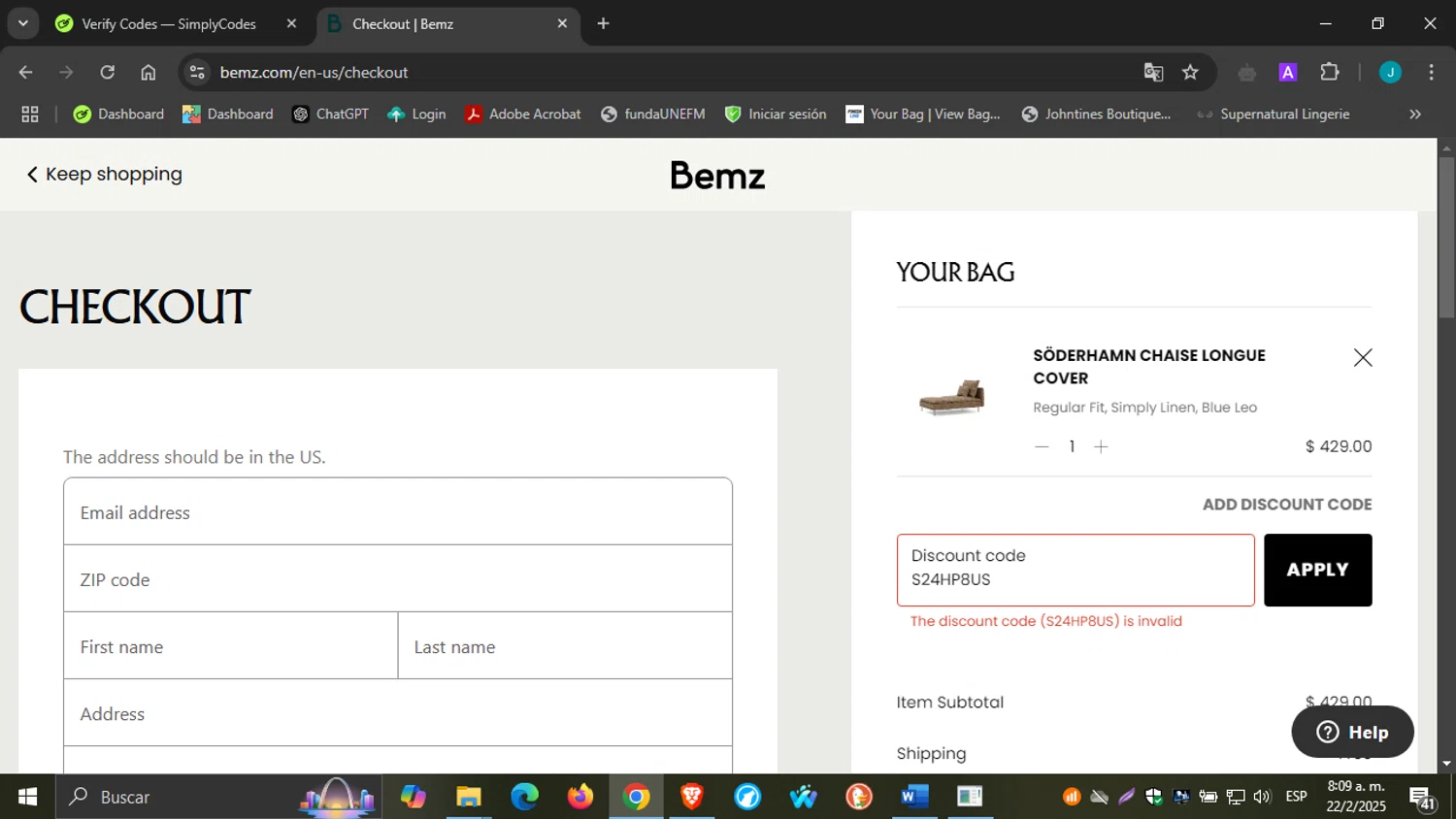Open Chrome three-dot menu
The height and width of the screenshot is (819, 1456).
[x=1431, y=73]
